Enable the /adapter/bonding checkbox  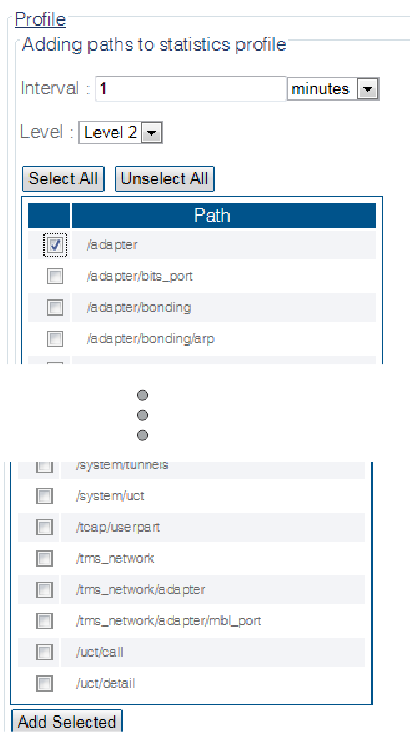click(55, 308)
